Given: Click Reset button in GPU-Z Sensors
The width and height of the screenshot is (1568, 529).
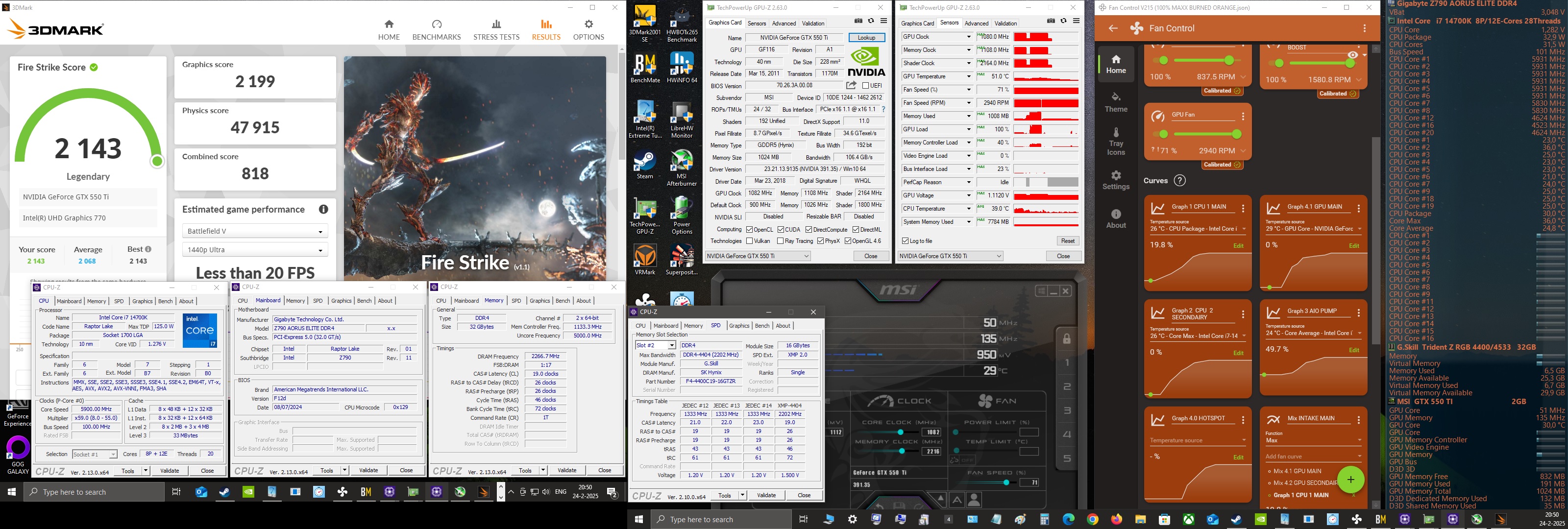Looking at the screenshot, I should coord(1067,241).
